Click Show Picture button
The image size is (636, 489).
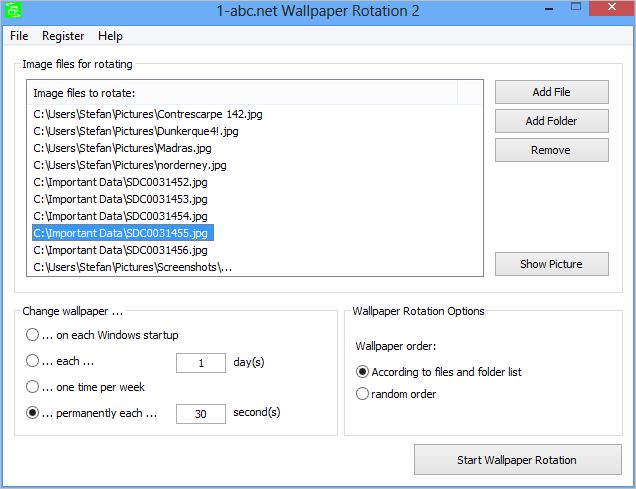[551, 264]
